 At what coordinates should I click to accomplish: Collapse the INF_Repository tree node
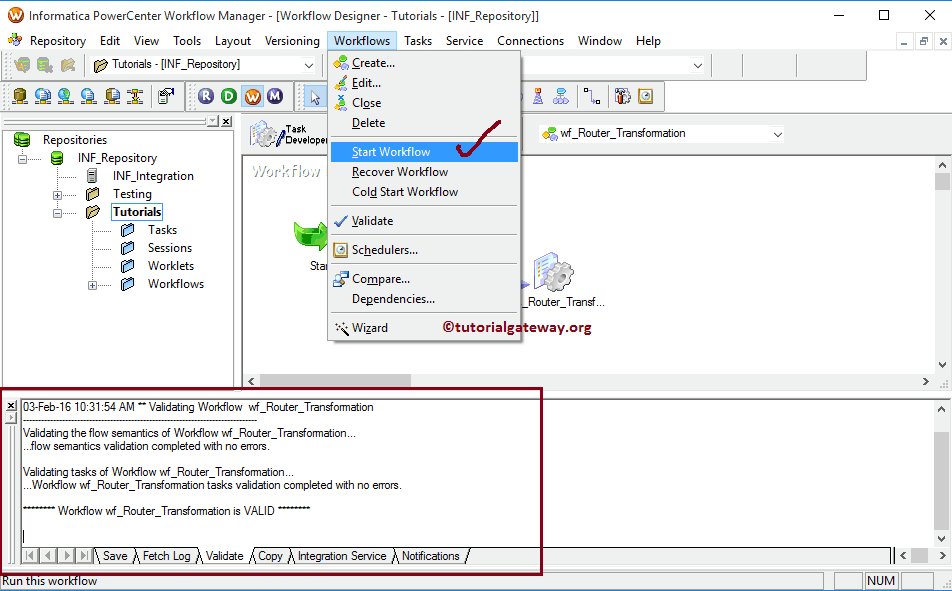[22, 159]
